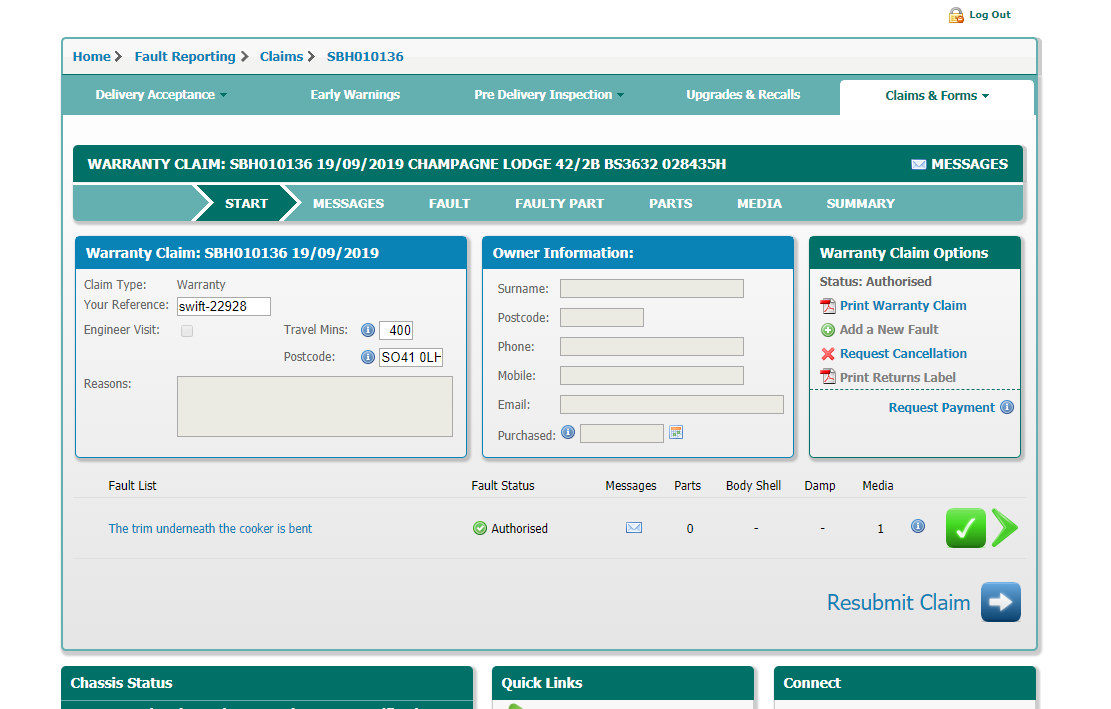1111x709 pixels.
Task: Go to the SUMMARY step tab
Action: 860,203
